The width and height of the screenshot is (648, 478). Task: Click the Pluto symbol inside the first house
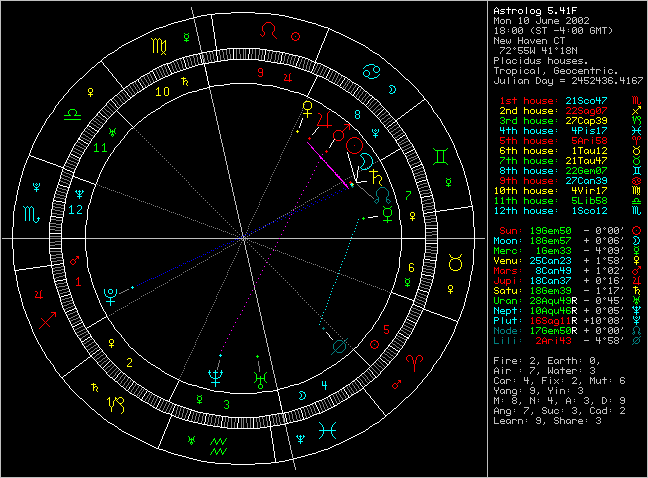[x=109, y=294]
